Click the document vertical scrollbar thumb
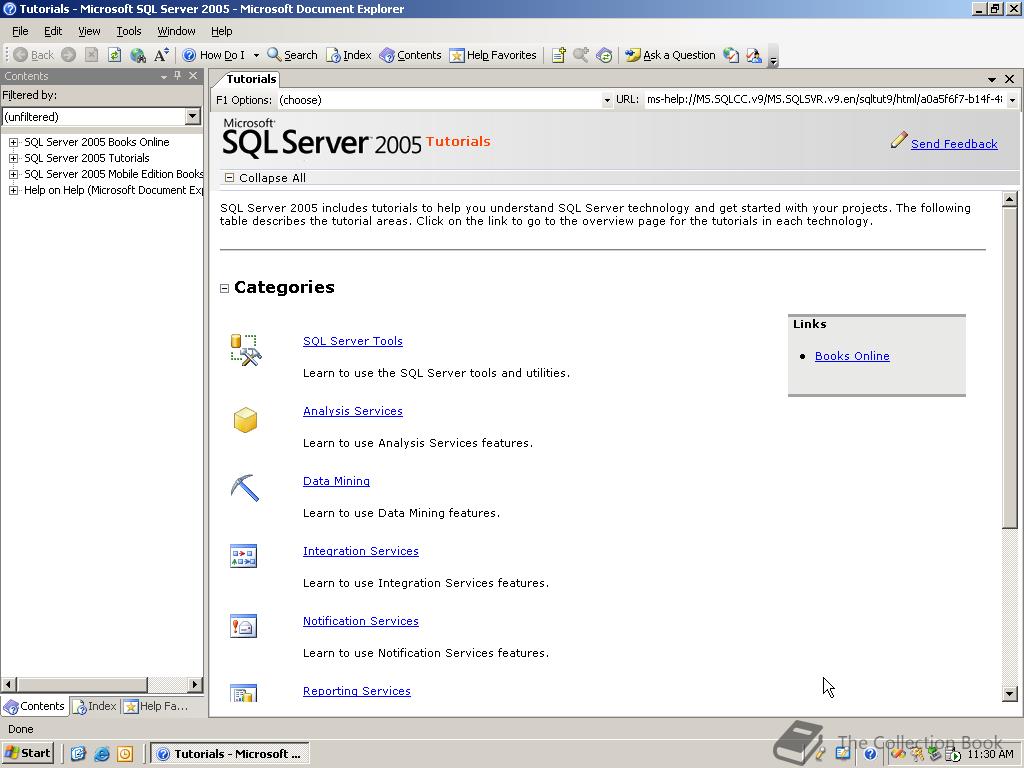The width and height of the screenshot is (1024, 768). pyautogui.click(x=1009, y=368)
